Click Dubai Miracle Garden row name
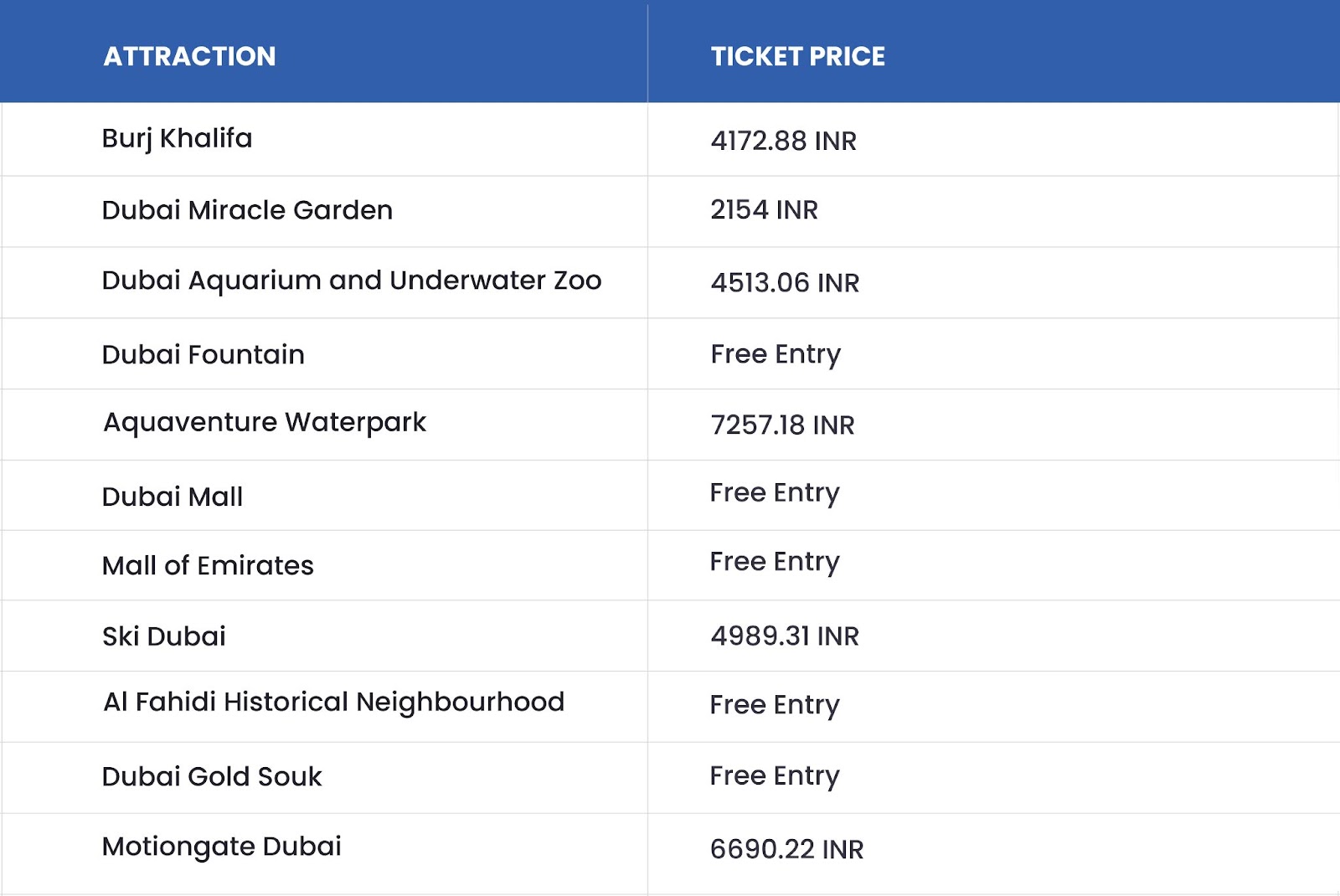The image size is (1340, 896). pos(247,209)
